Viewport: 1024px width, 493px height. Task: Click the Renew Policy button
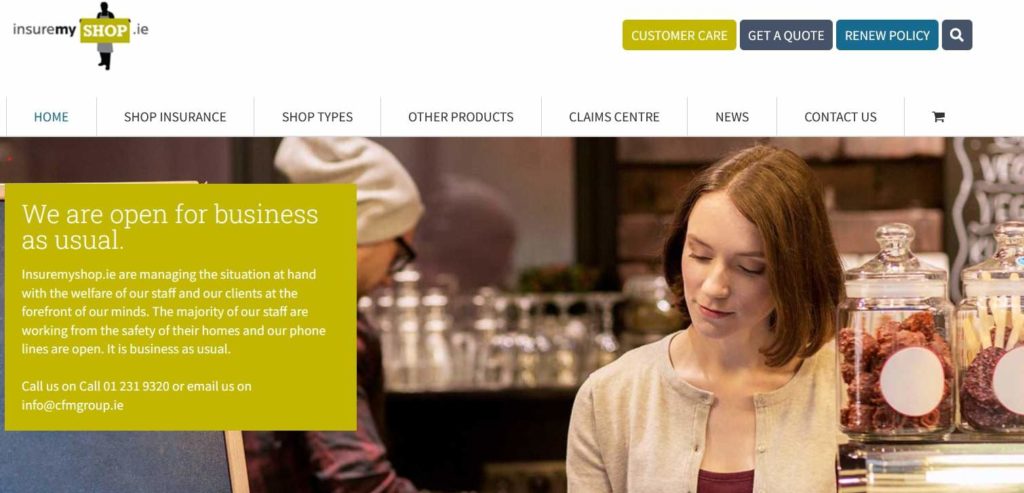point(887,35)
